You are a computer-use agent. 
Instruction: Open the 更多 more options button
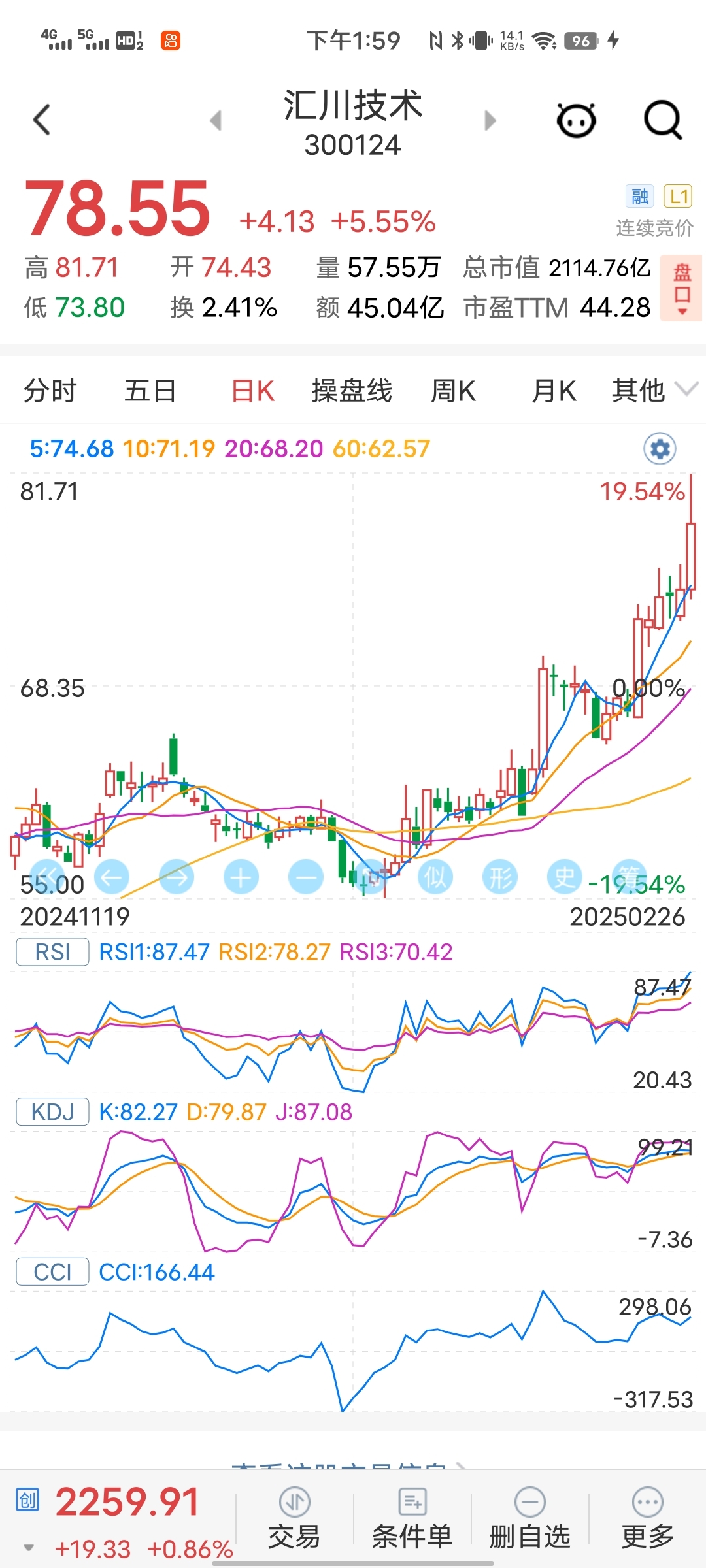(648, 1519)
